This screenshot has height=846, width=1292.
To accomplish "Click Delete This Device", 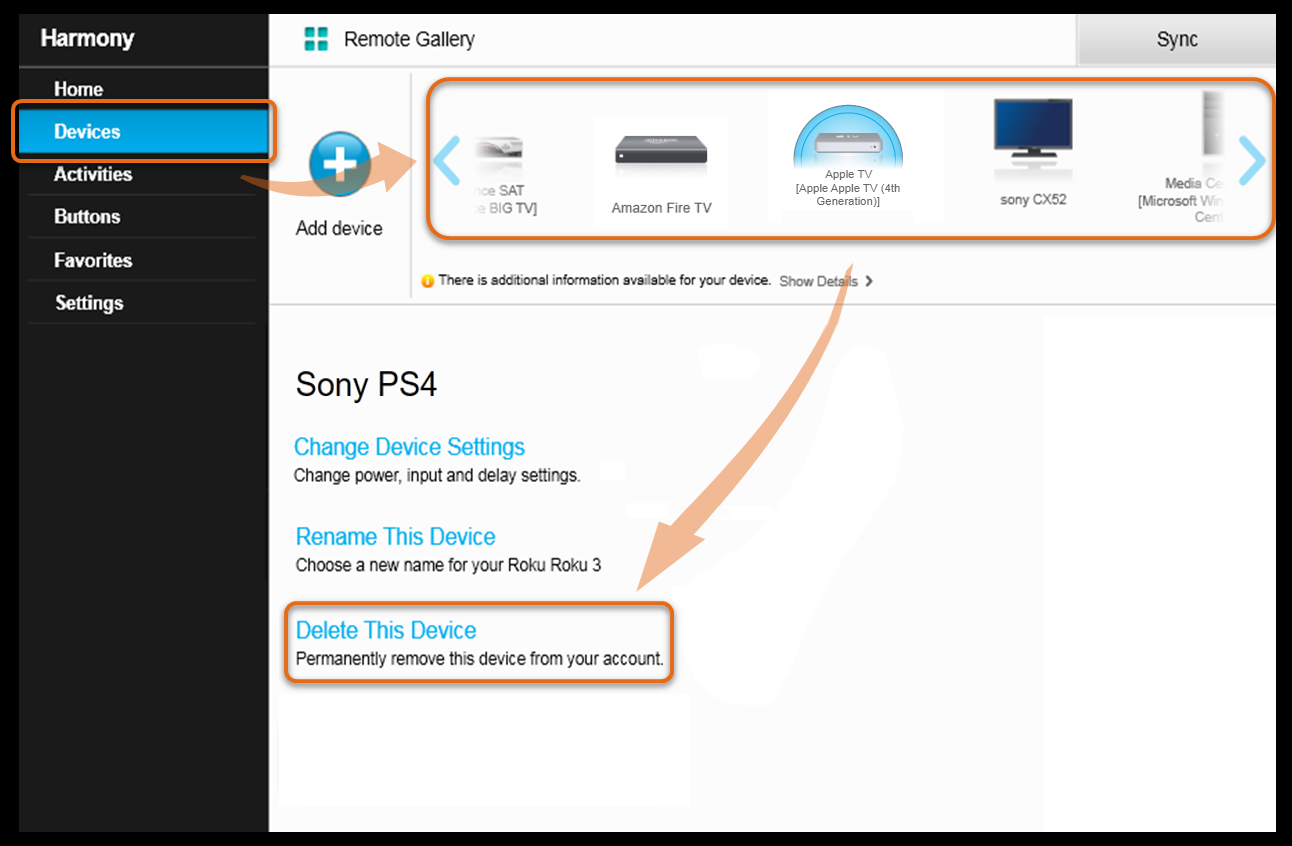I will click(386, 630).
